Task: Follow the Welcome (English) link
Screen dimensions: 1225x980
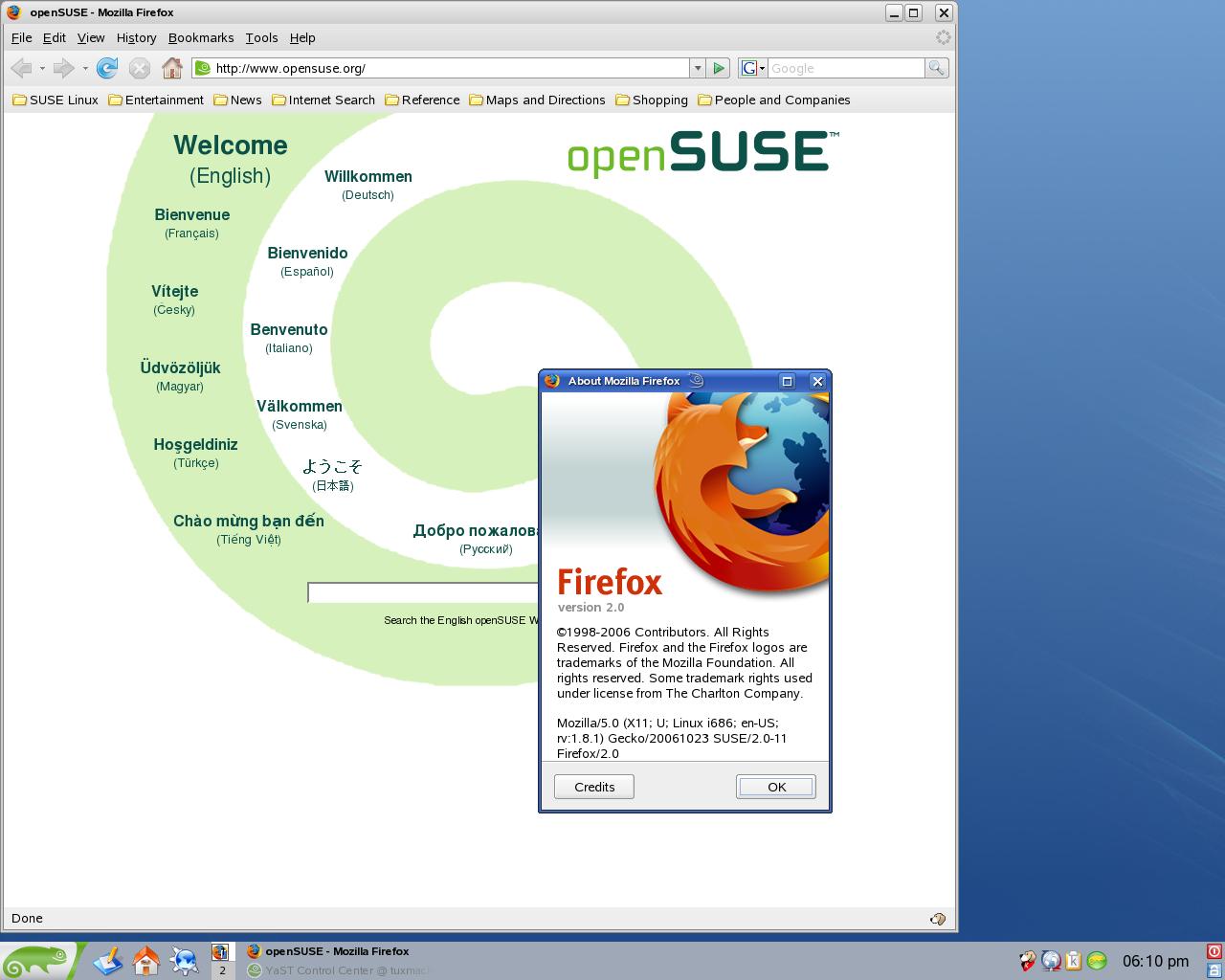Action: coord(231,159)
